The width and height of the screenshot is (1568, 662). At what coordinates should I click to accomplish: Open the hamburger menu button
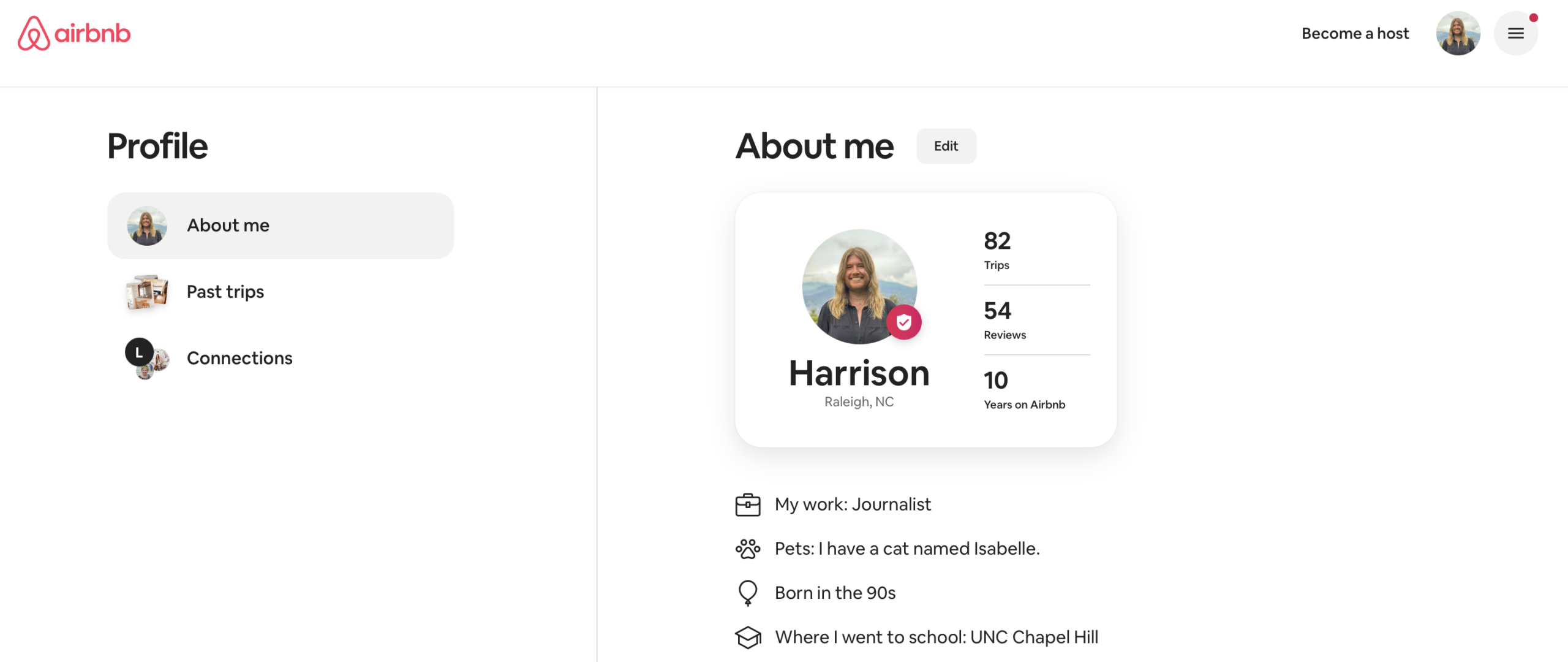(x=1516, y=33)
